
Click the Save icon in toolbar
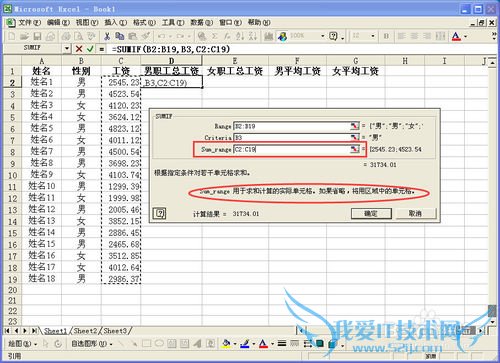tap(37, 36)
